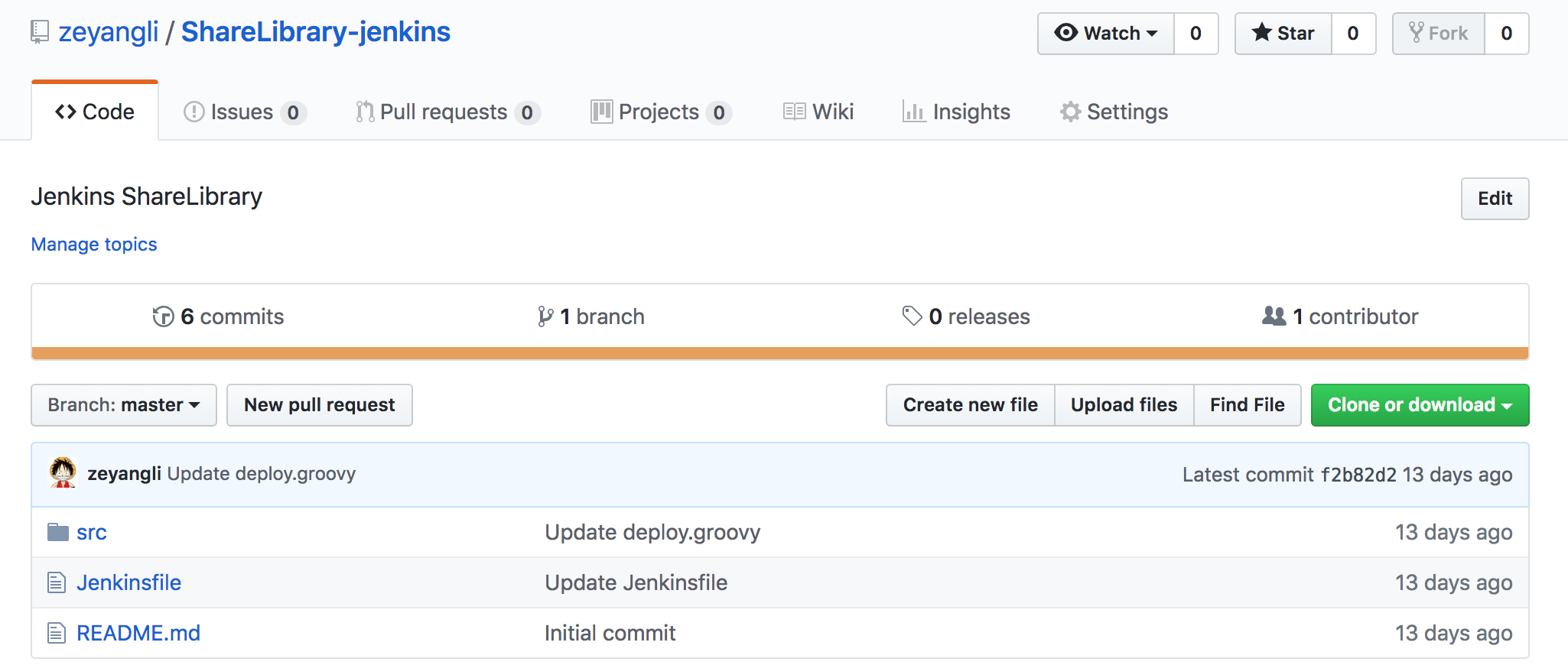
Task: Click the repository book icon beside zeyangli
Action: (x=40, y=32)
